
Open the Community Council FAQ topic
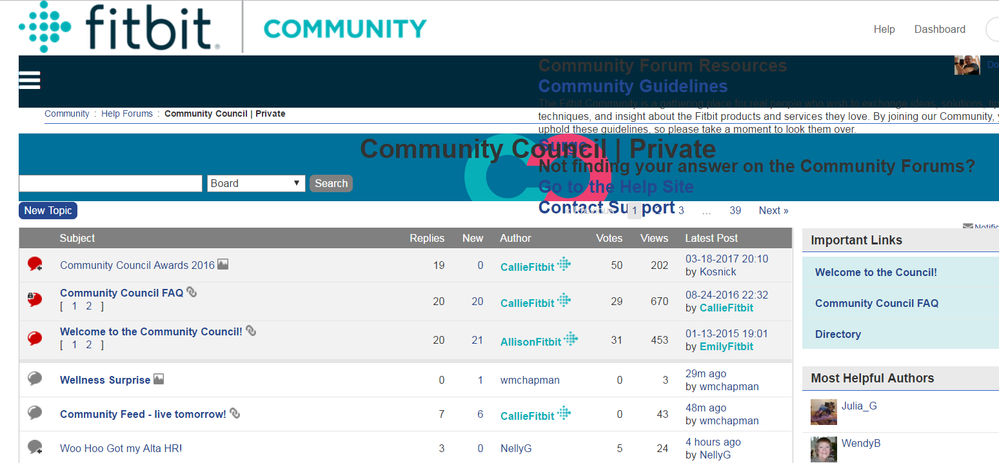pos(122,293)
